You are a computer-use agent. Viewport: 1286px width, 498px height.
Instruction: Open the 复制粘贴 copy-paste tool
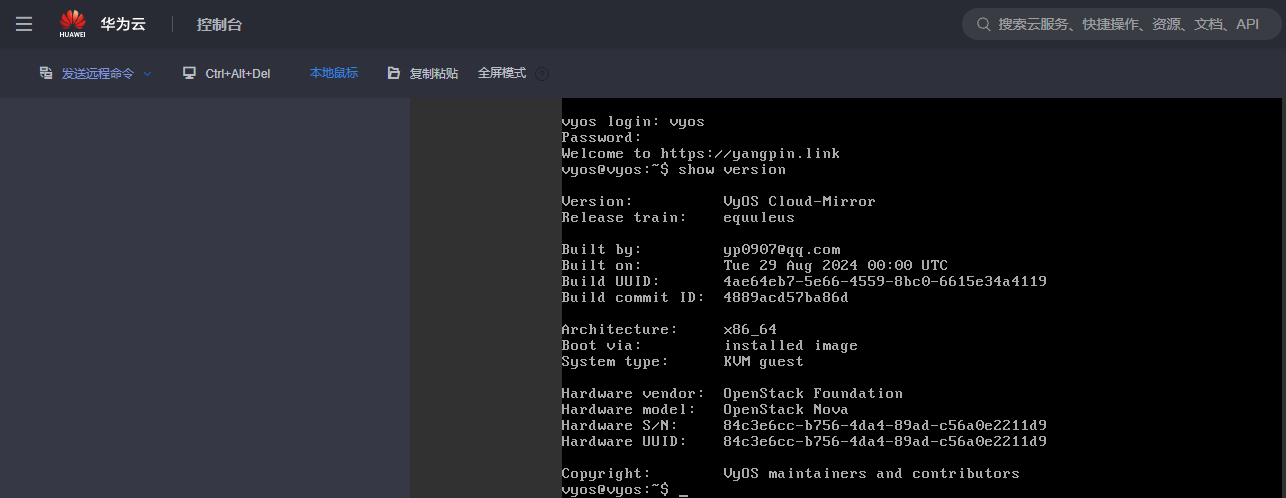(423, 74)
